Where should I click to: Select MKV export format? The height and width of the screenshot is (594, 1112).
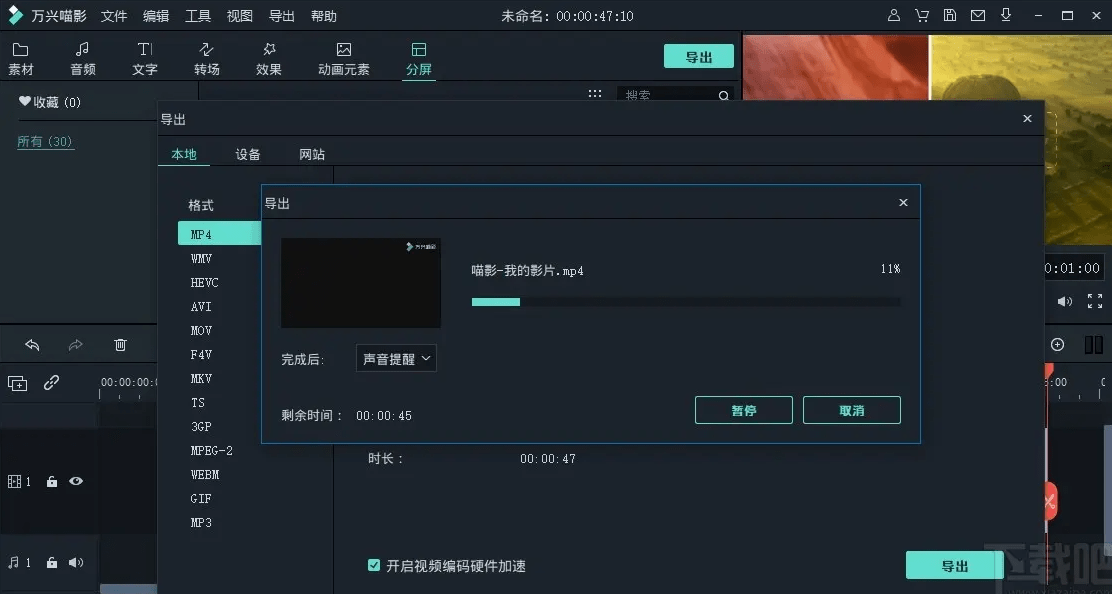point(200,379)
